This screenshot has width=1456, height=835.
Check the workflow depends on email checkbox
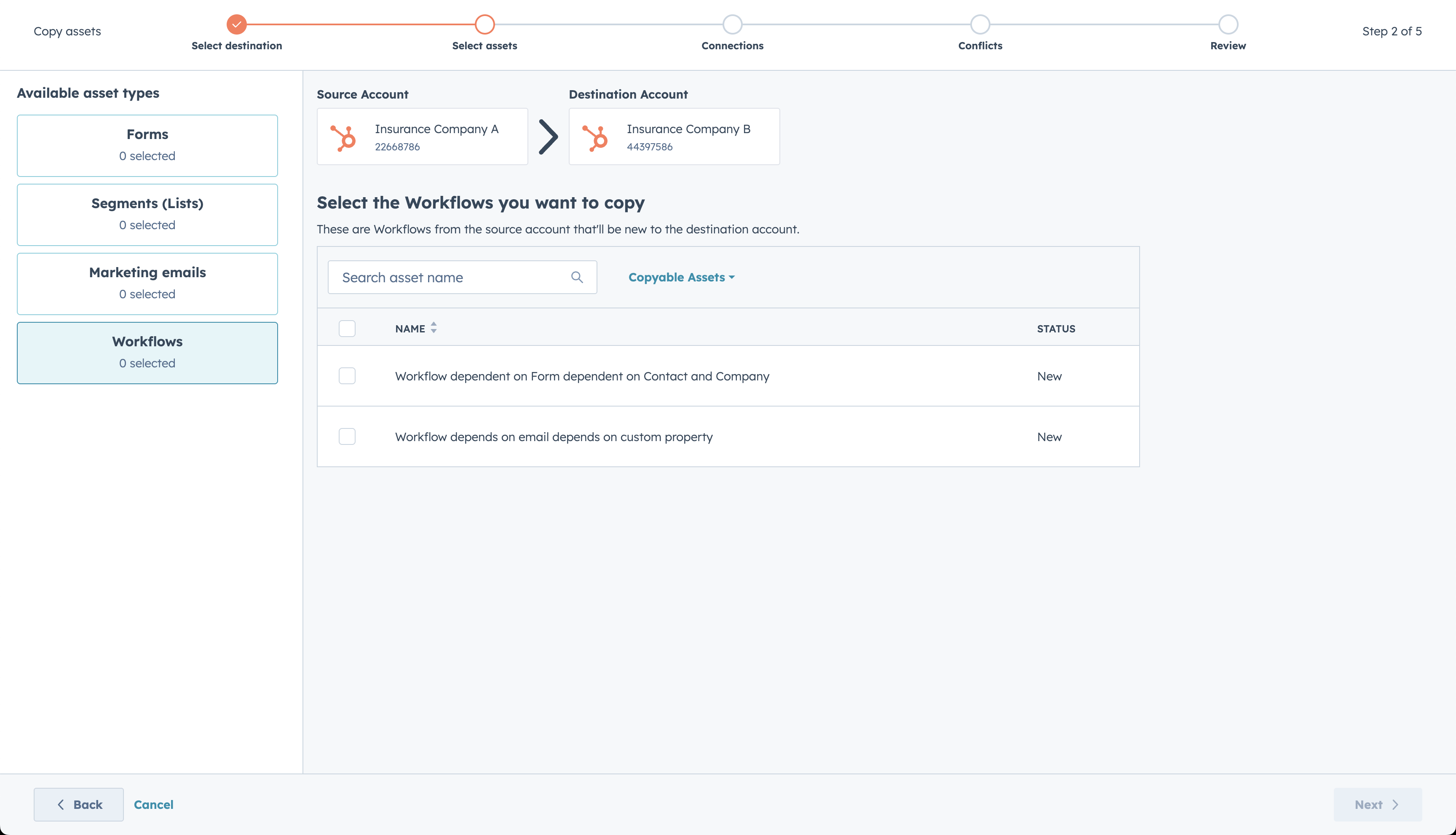tap(347, 436)
